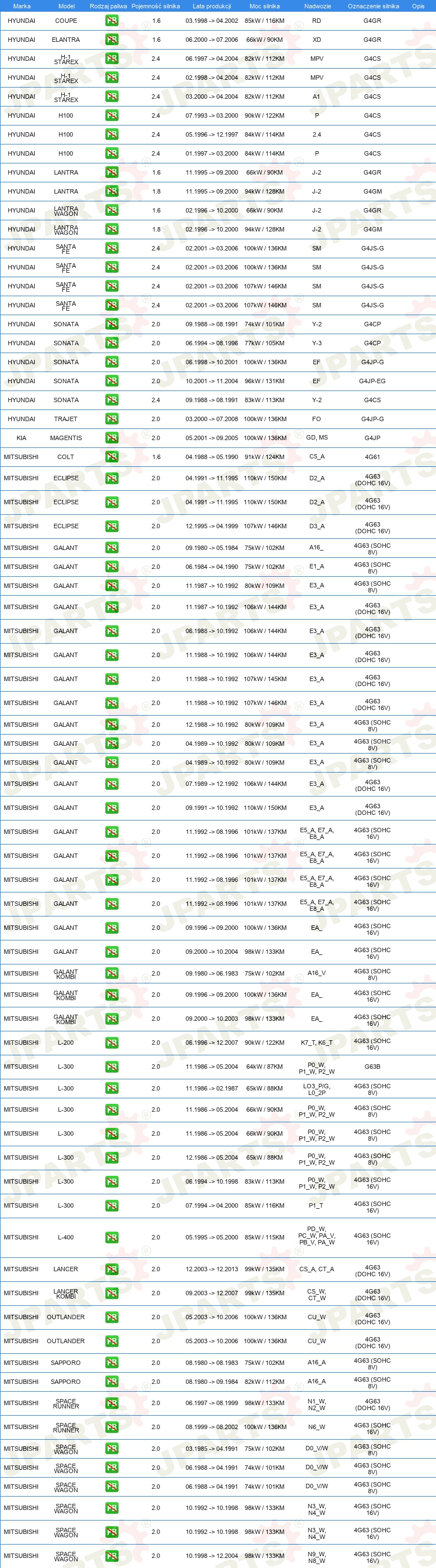Click the fuel icon in the SONATA 2.4 row
Image resolution: width=436 pixels, height=1568 pixels.
(x=112, y=400)
